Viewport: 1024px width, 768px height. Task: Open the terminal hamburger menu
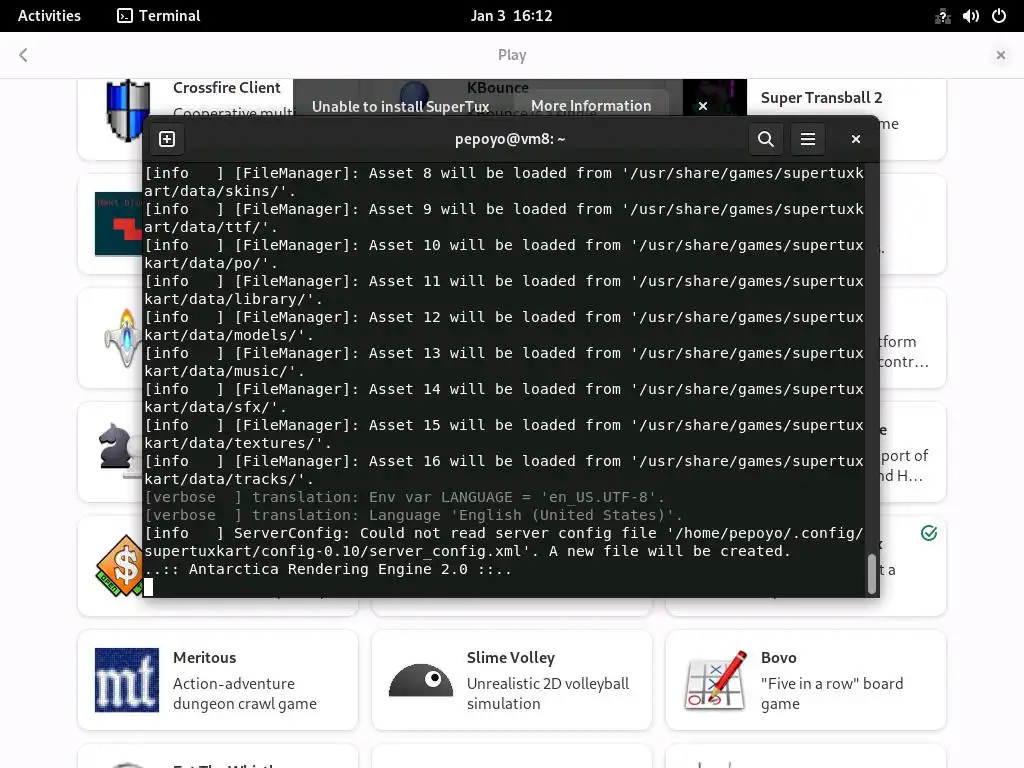[808, 139]
